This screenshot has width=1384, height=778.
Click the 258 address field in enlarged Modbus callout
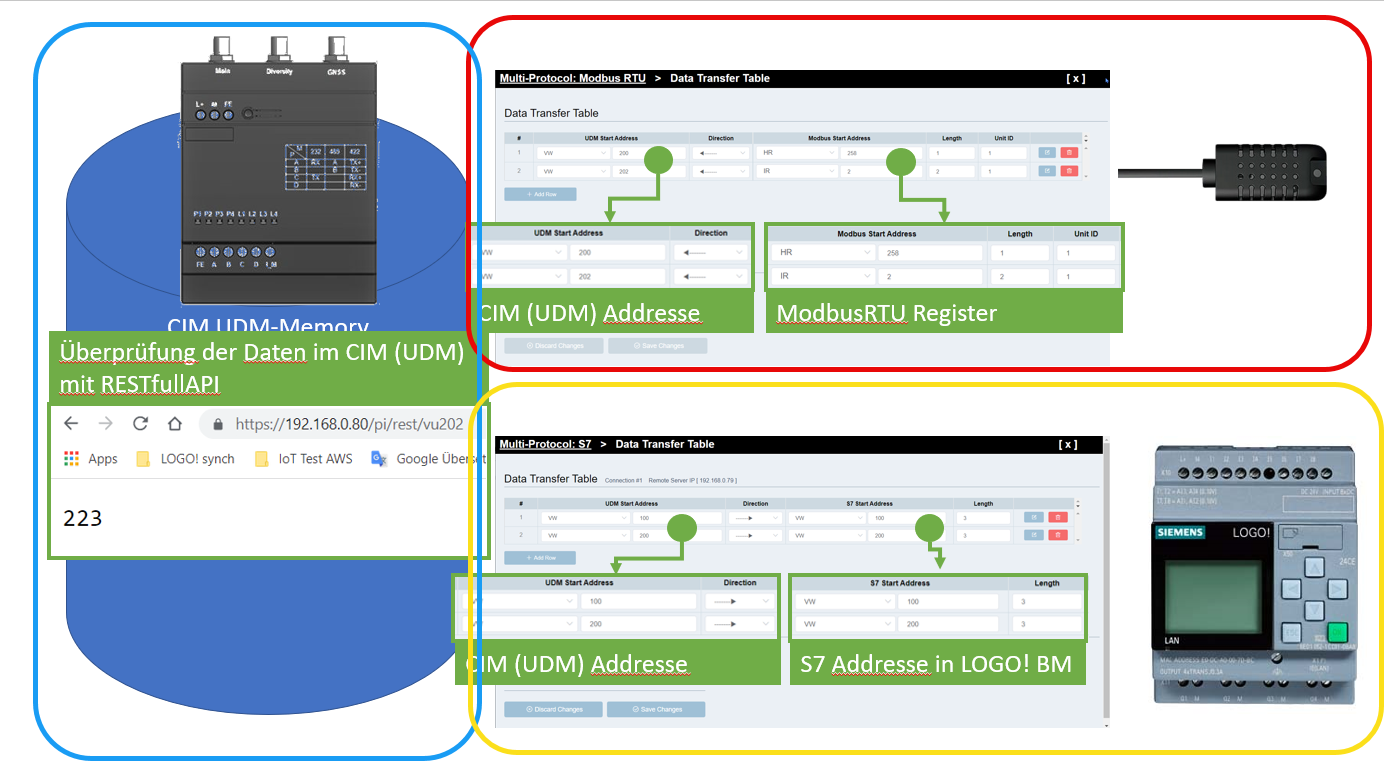[x=931, y=253]
